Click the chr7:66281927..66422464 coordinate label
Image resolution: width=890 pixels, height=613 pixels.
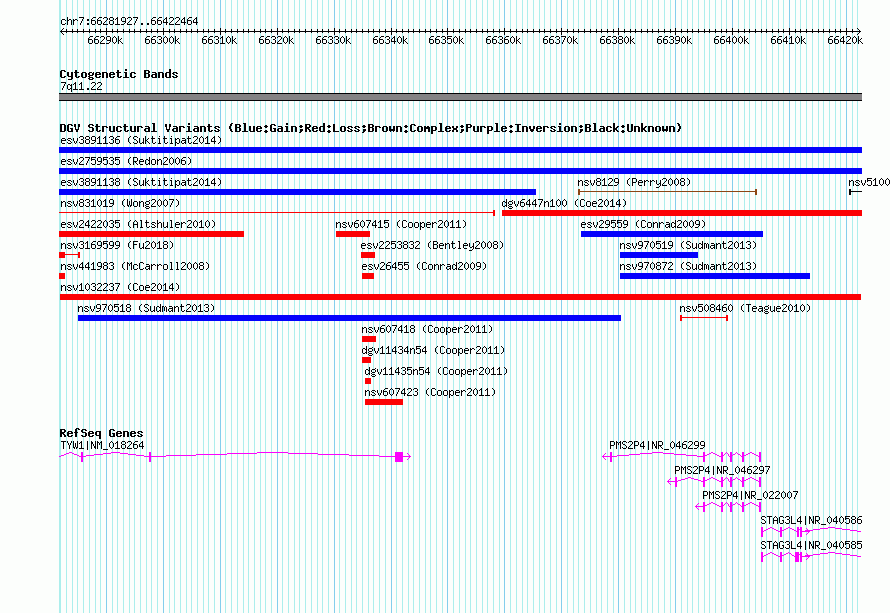click(129, 22)
